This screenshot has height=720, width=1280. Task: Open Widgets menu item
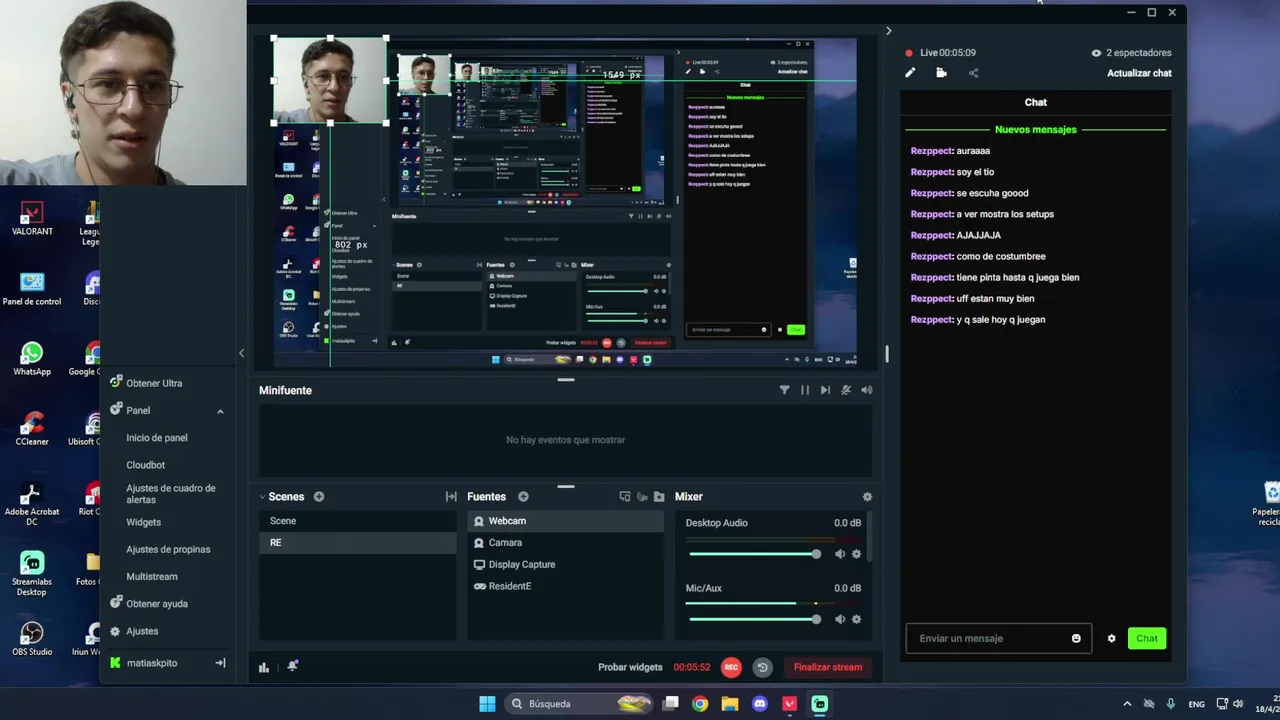click(144, 522)
